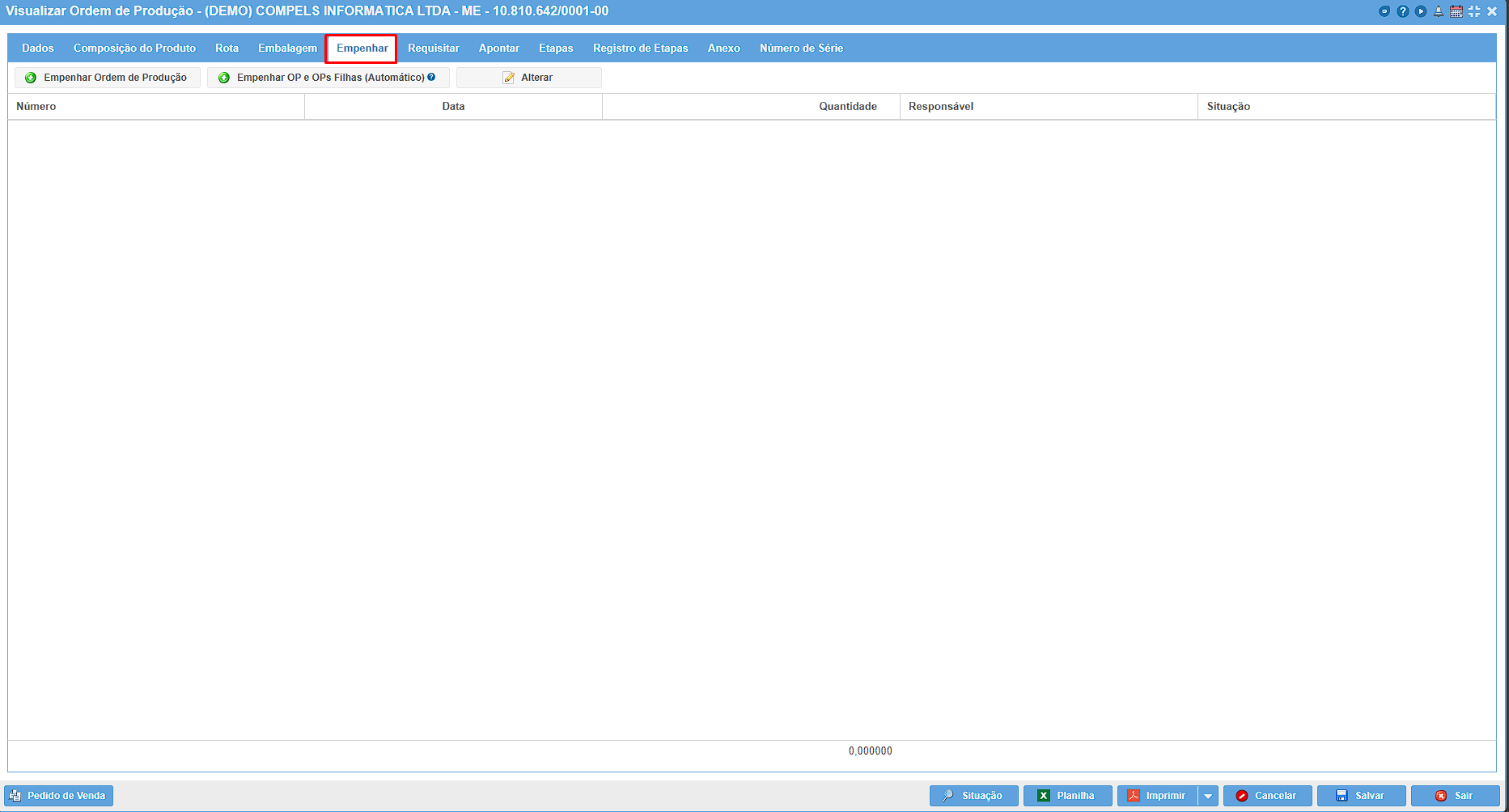
Task: Click Empenhar OP e OPs Filhas (Automático)
Action: [x=328, y=78]
